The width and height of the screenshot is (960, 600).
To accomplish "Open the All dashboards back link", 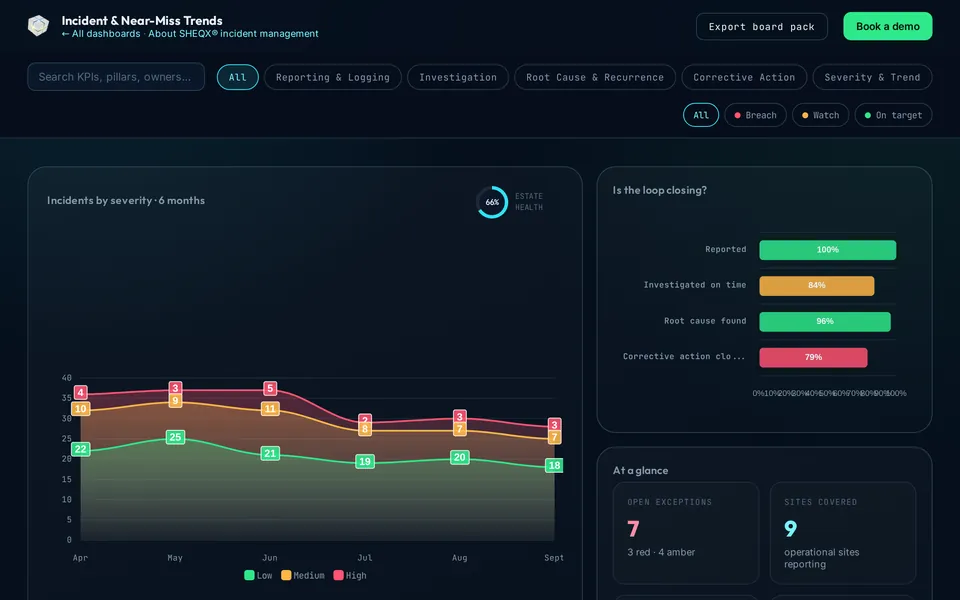I will 101,34.
